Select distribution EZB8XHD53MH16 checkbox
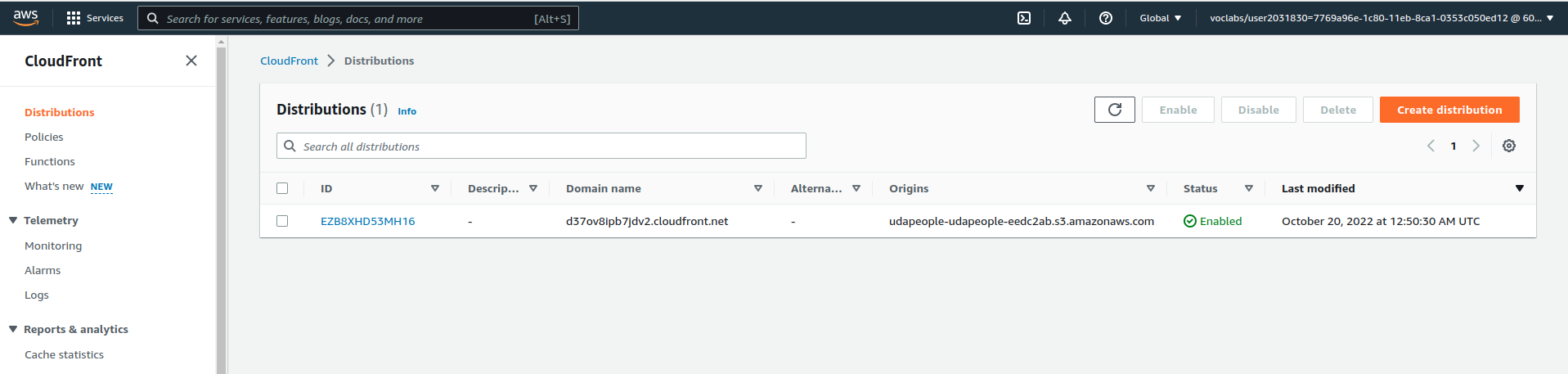 282,221
